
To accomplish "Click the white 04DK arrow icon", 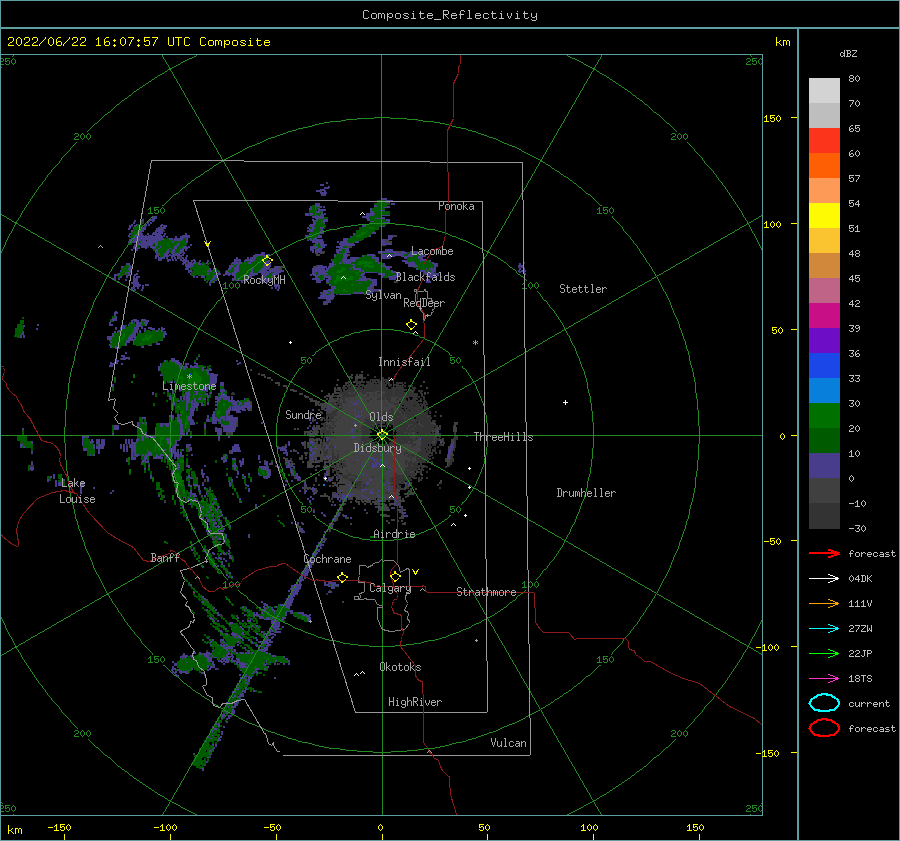I will coord(824,578).
